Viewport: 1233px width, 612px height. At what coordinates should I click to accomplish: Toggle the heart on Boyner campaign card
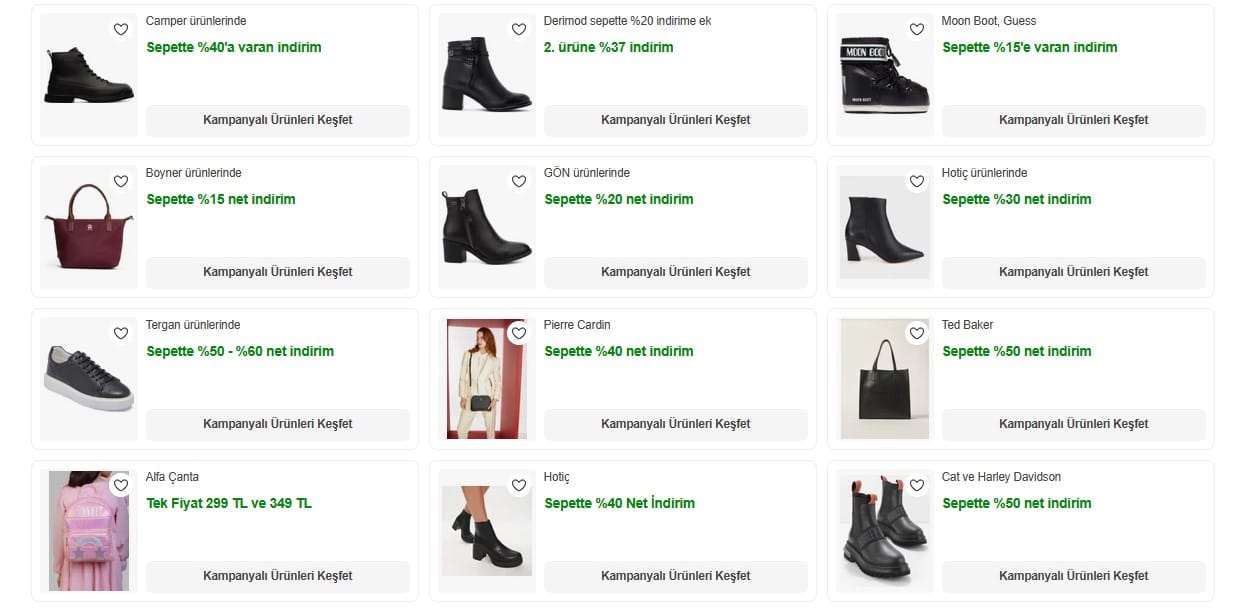coord(121,182)
